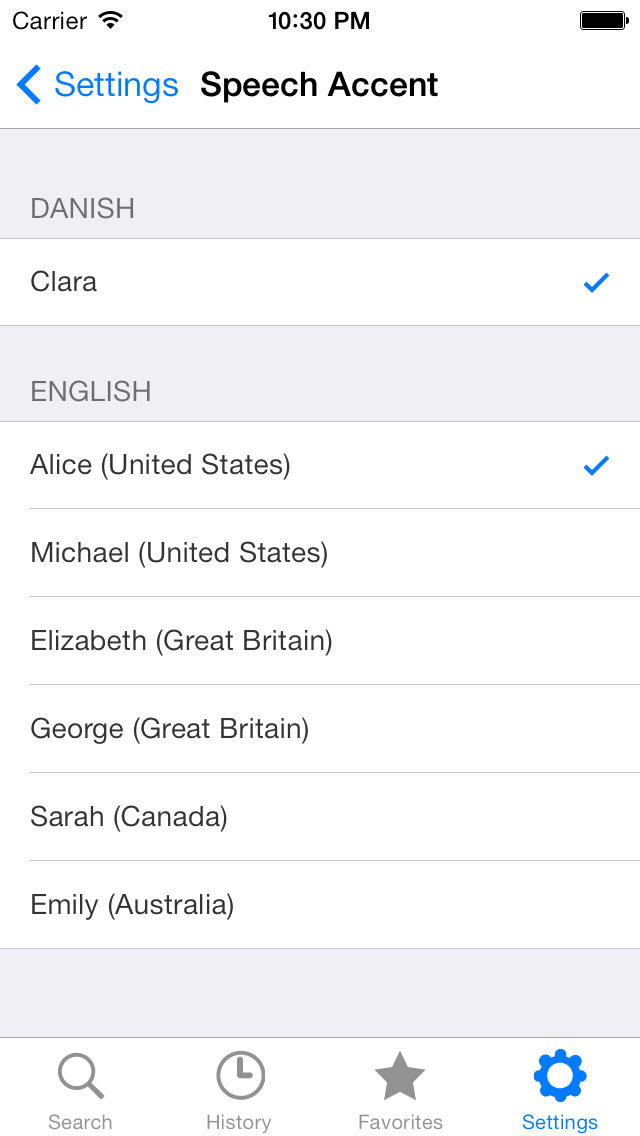The image size is (640, 1136).
Task: Tap the checkmark beside Clara
Action: tap(596, 283)
